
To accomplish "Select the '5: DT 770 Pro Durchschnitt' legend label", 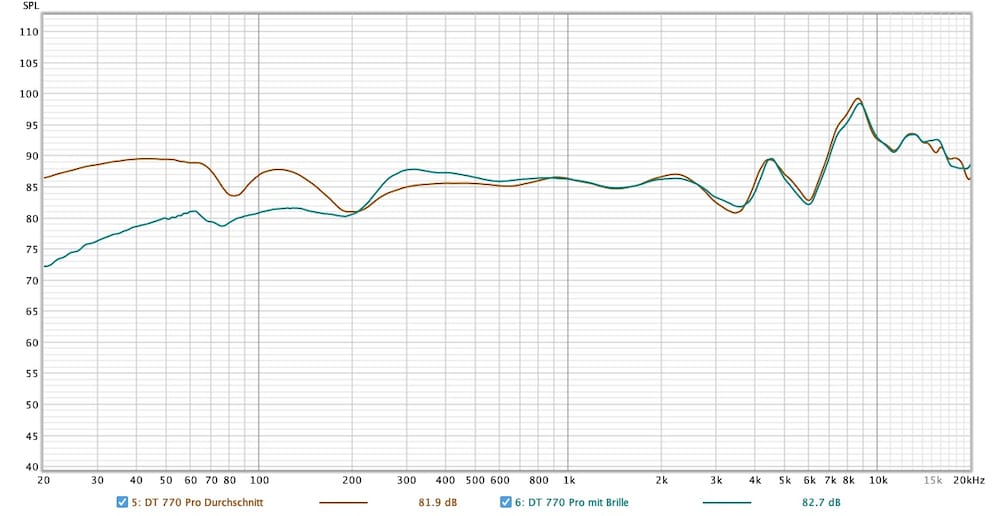I will [197, 503].
